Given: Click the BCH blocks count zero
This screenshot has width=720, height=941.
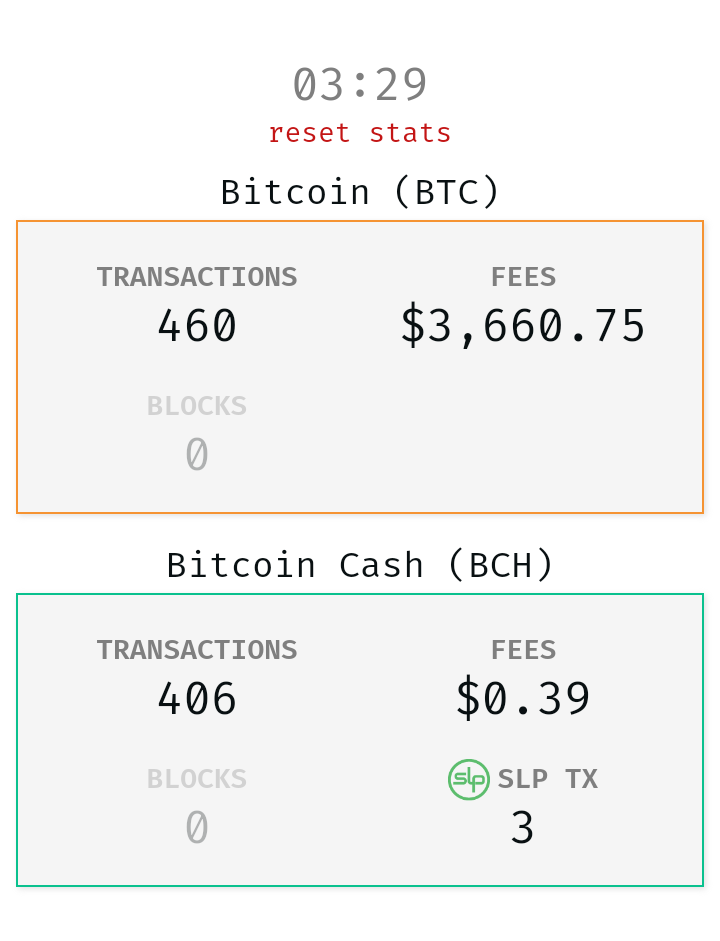Looking at the screenshot, I should pyautogui.click(x=197, y=827).
